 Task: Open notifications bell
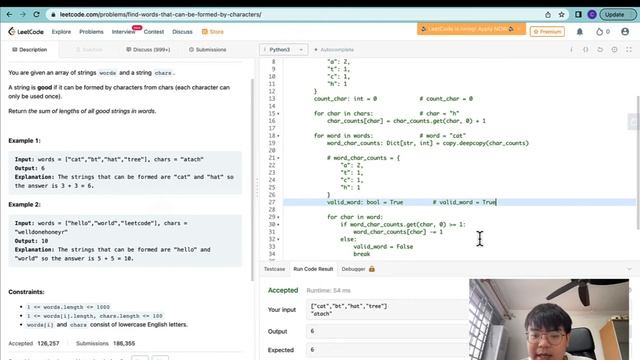[x=580, y=31]
